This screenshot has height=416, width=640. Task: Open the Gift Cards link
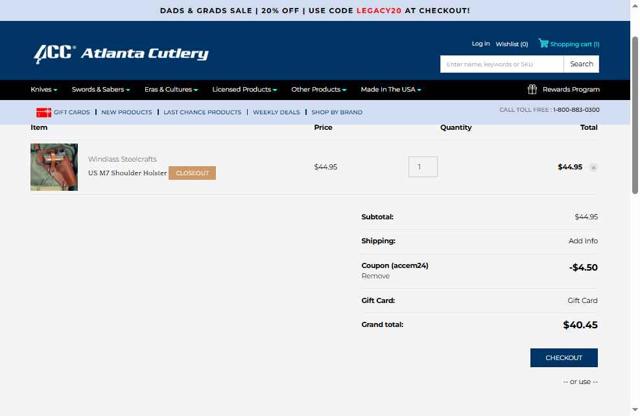pos(71,112)
